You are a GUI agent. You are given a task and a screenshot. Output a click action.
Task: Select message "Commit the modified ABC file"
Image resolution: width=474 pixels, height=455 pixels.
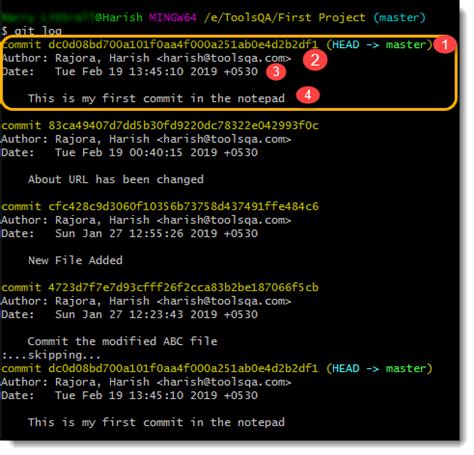(x=122, y=341)
